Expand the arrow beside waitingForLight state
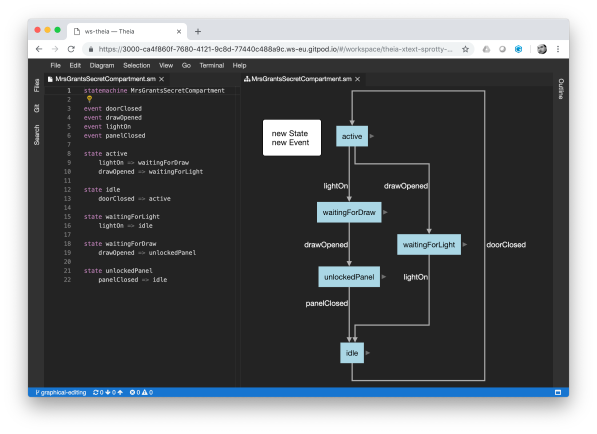 465,244
